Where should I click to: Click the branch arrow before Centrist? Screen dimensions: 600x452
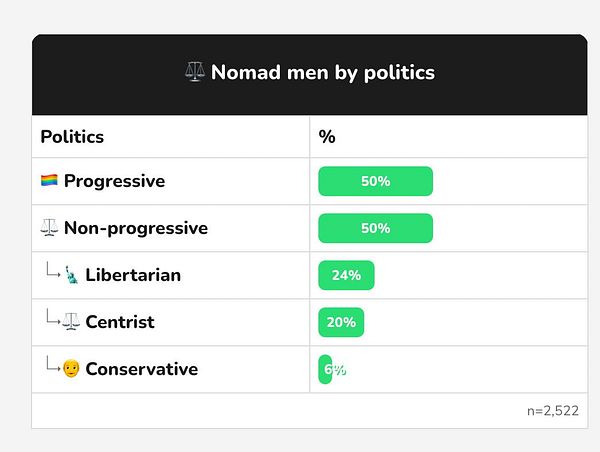click(x=52, y=319)
